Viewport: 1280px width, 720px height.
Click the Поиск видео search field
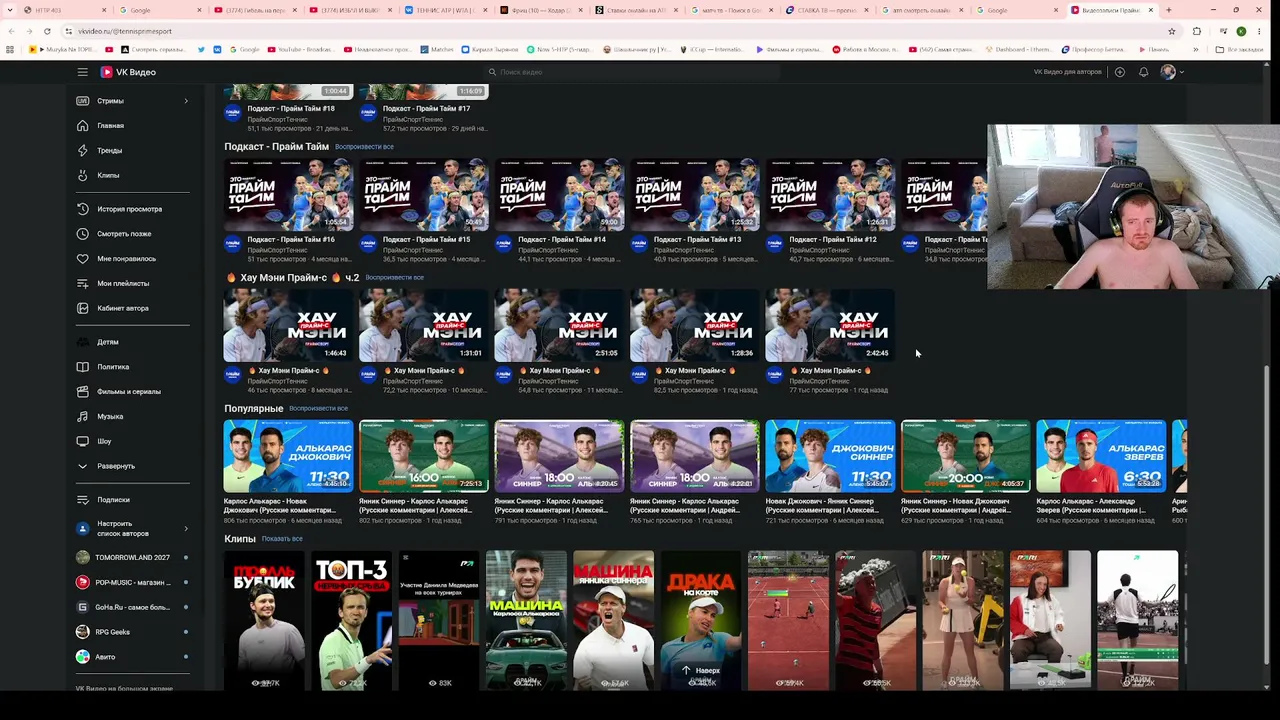pyautogui.click(x=633, y=72)
